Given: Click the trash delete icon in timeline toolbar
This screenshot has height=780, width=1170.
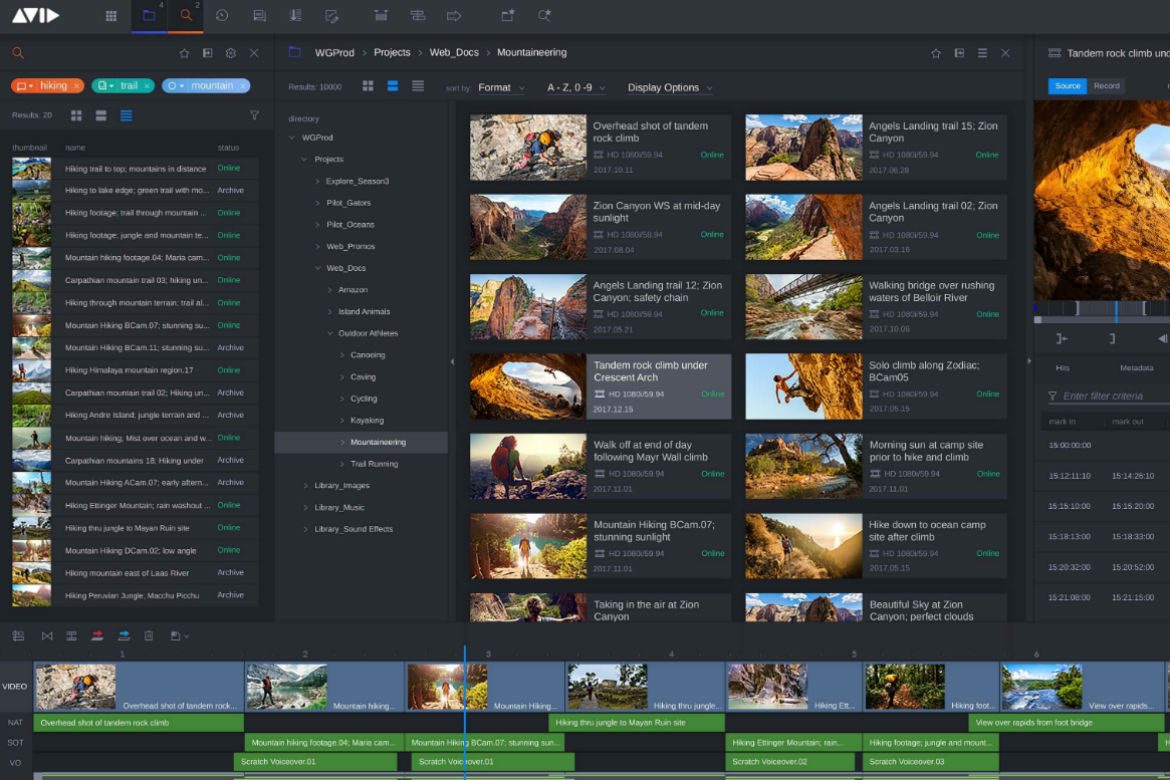Looking at the screenshot, I should [149, 635].
